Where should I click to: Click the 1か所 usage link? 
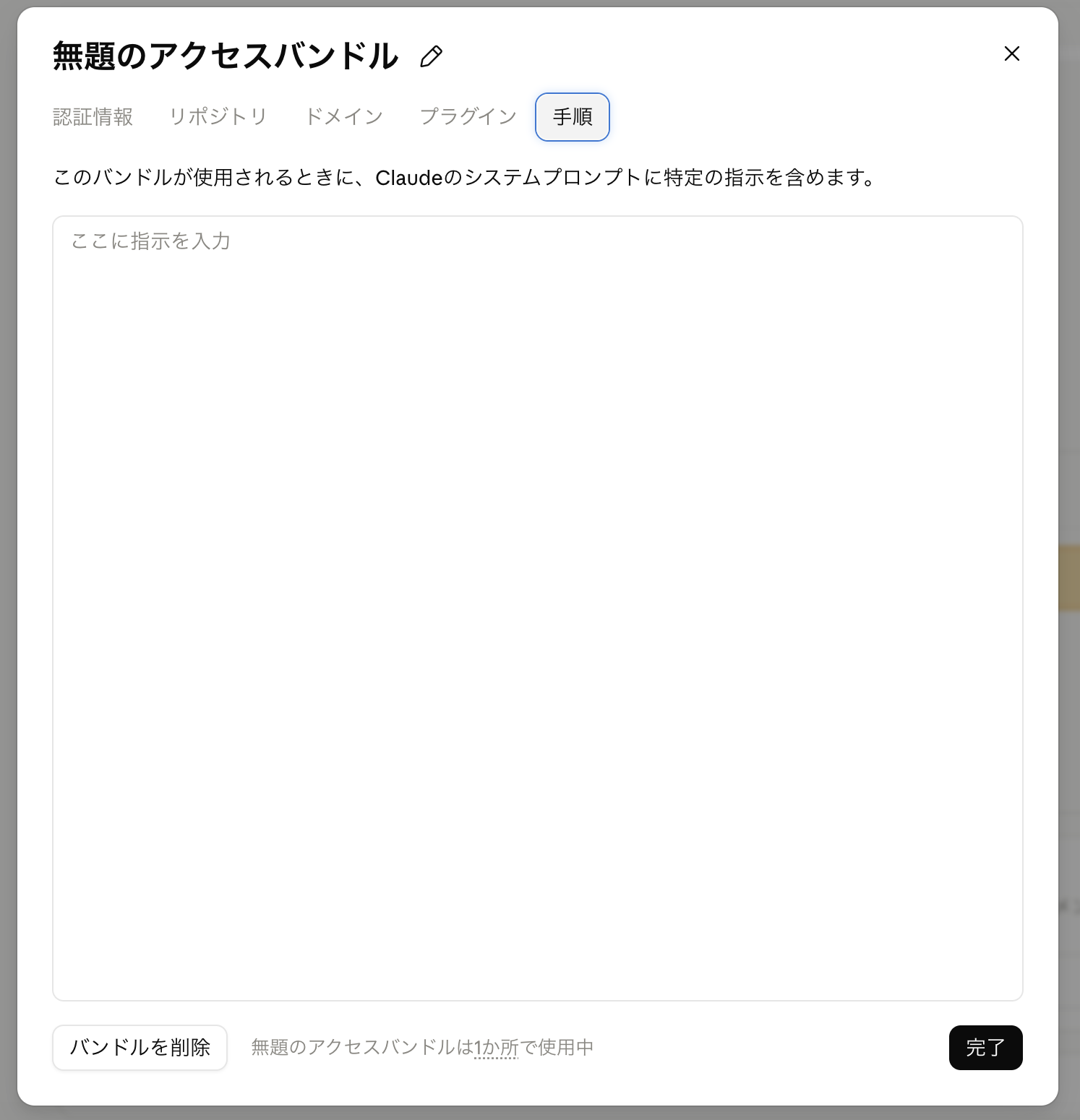tap(497, 1048)
